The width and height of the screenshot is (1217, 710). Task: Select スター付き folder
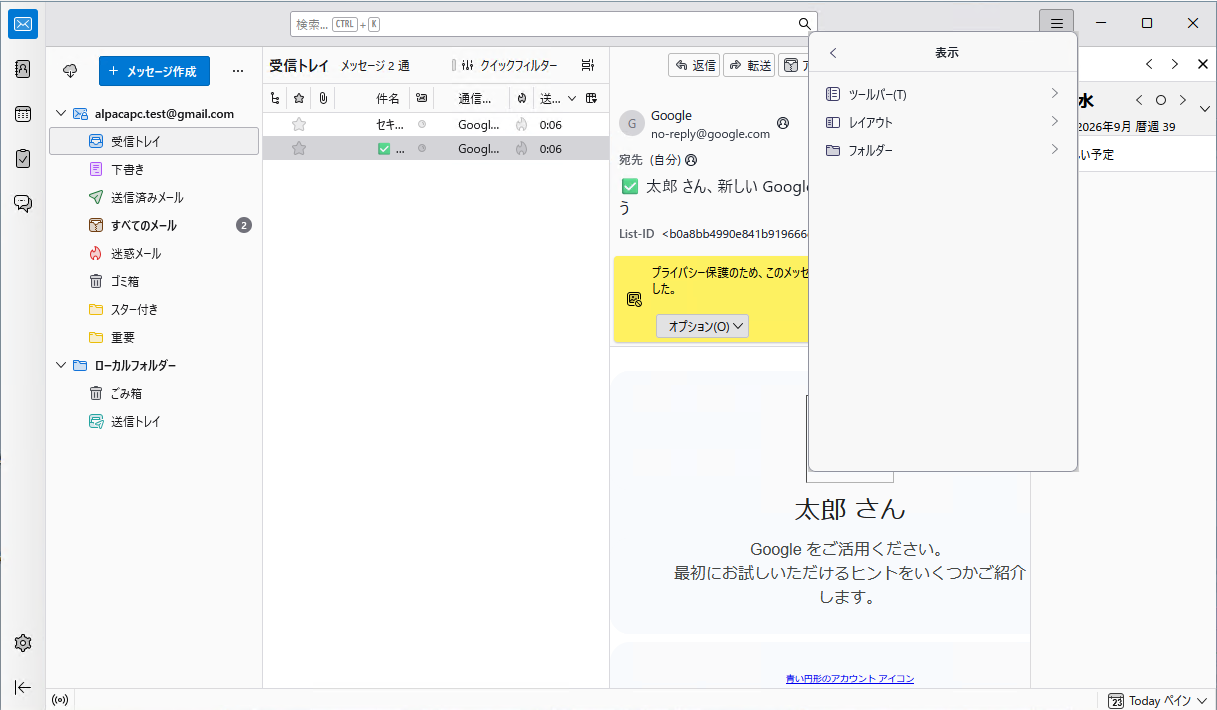point(154,309)
